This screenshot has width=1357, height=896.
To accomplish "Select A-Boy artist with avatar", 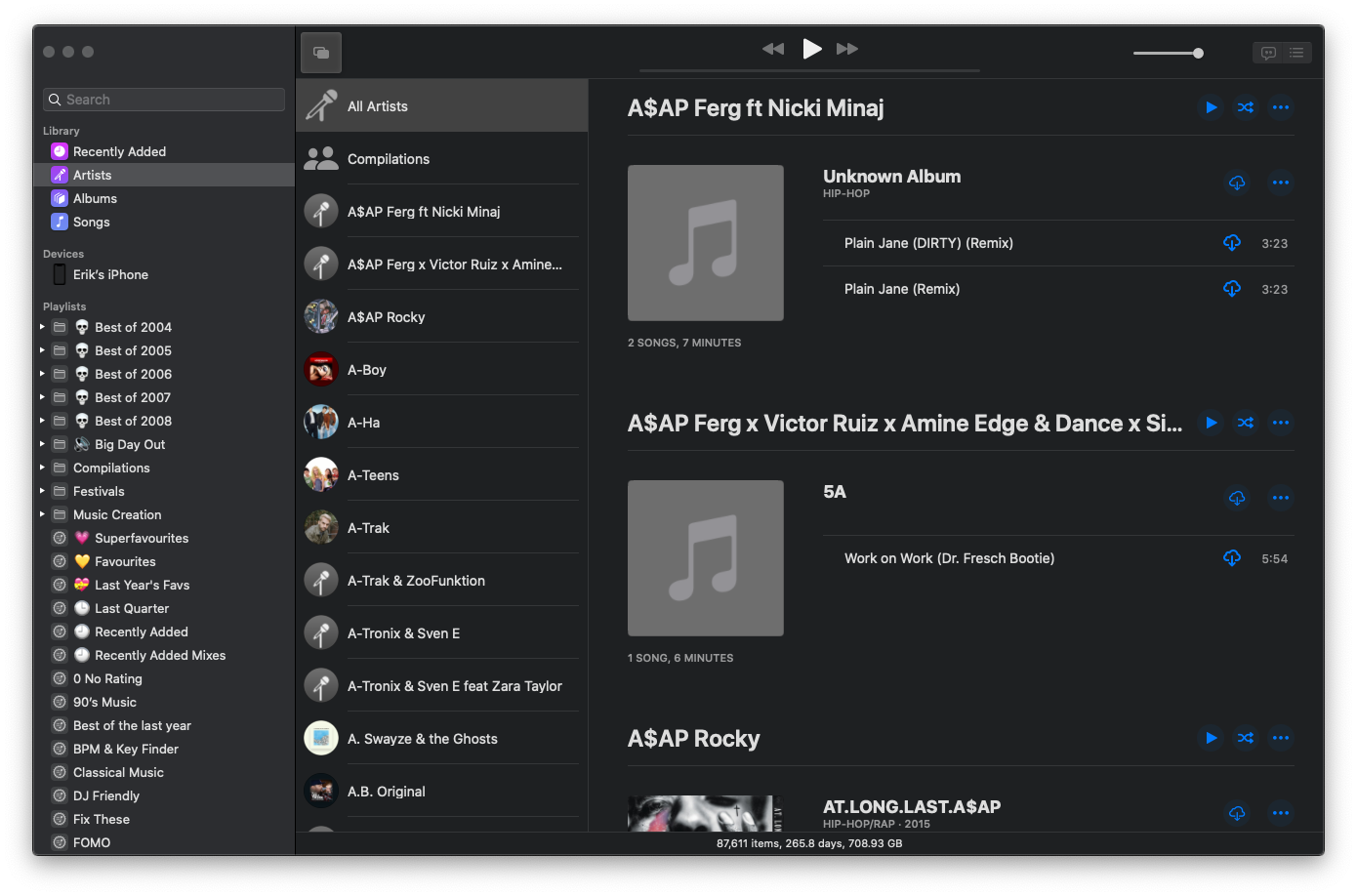I will (441, 370).
